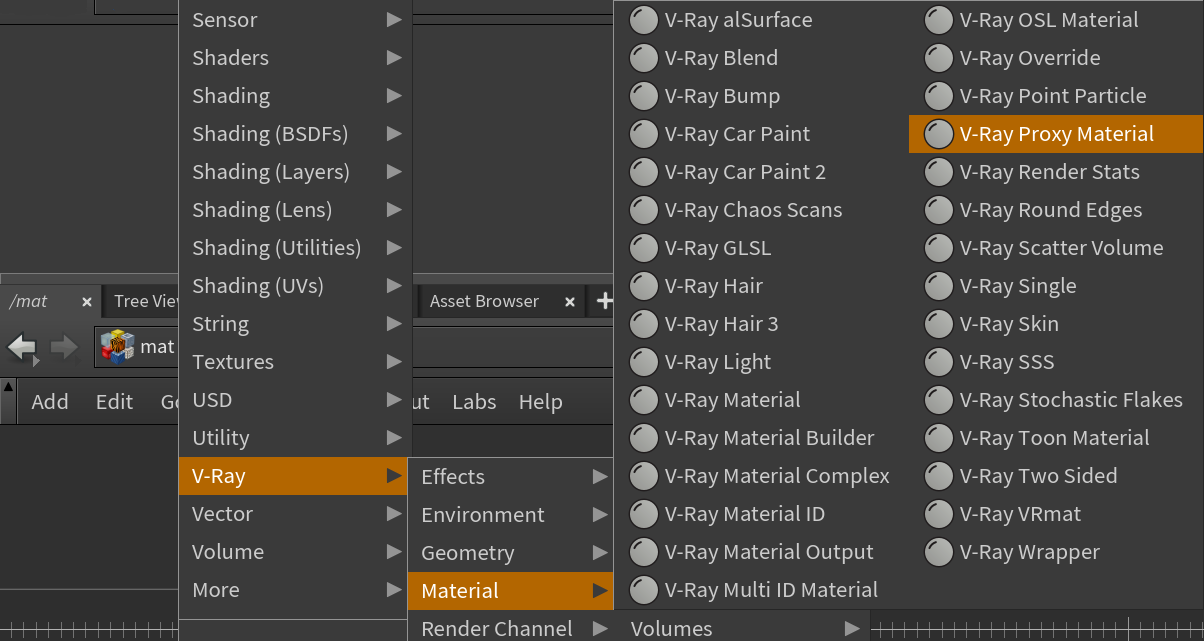Open the More submenu
The width and height of the screenshot is (1204, 641).
point(295,590)
